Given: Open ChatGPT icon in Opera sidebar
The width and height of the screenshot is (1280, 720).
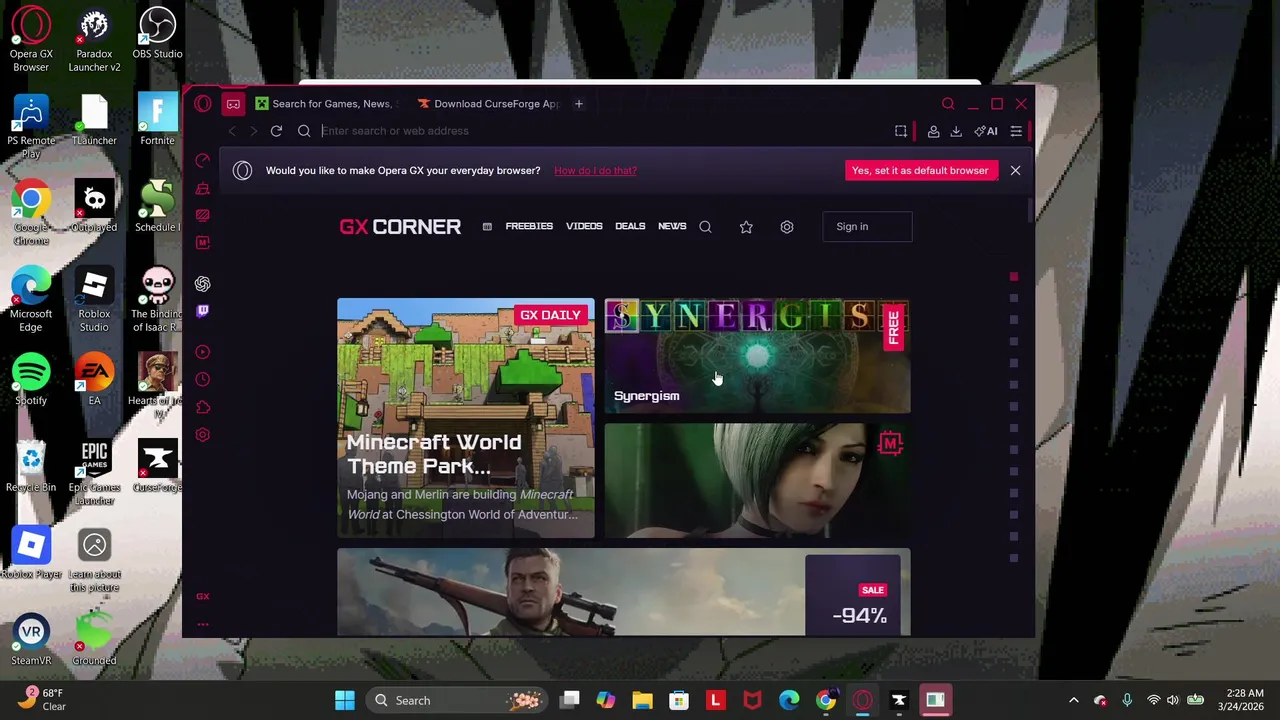Looking at the screenshot, I should (203, 284).
